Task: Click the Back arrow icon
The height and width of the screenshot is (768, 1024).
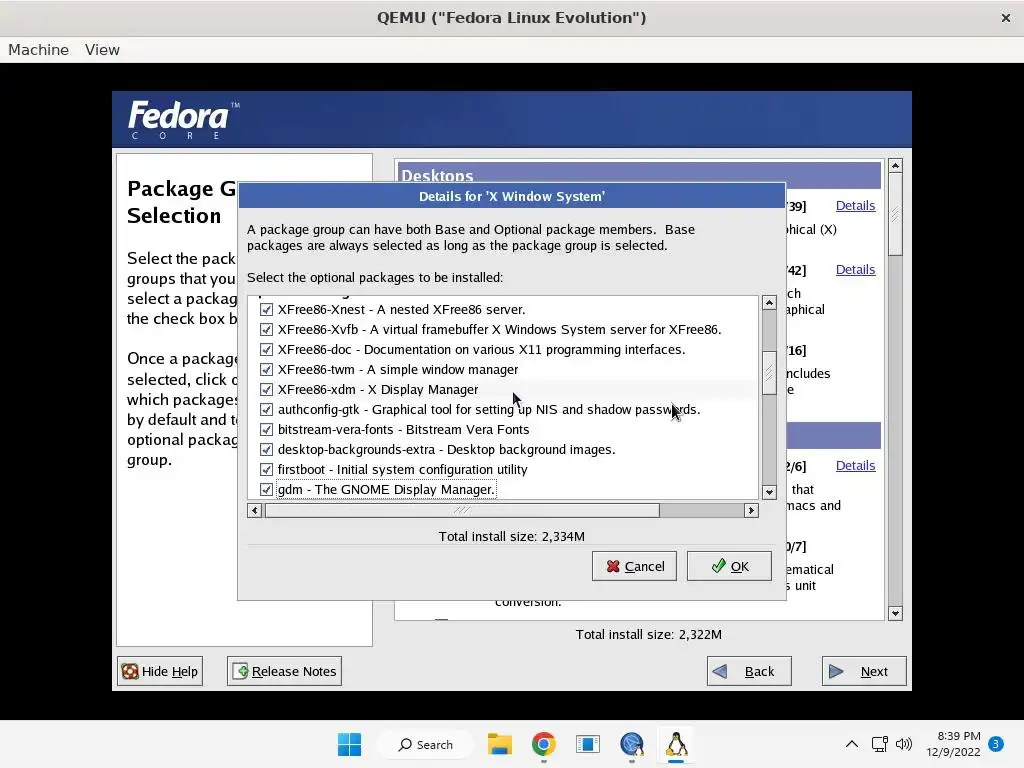Action: (x=720, y=671)
